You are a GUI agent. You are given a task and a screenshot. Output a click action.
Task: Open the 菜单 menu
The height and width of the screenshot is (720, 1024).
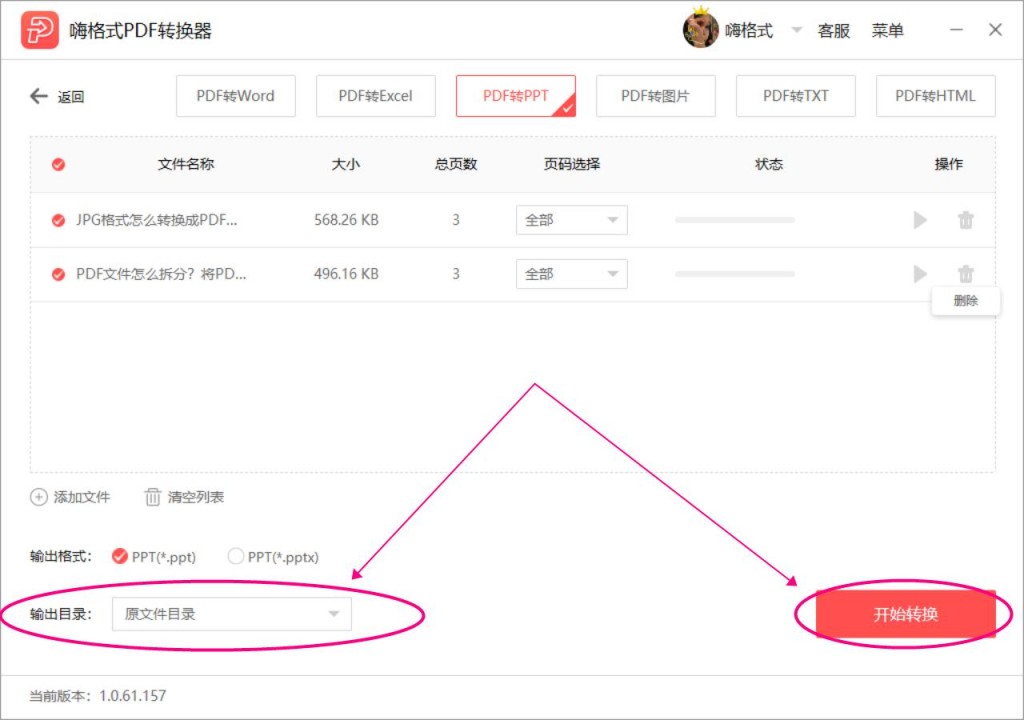[888, 31]
